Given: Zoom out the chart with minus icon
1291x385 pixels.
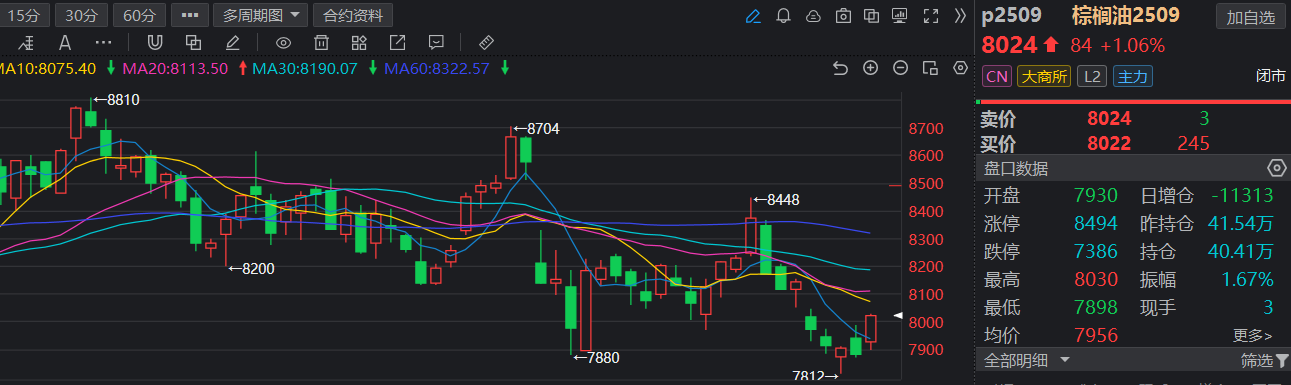Looking at the screenshot, I should pyautogui.click(x=900, y=68).
